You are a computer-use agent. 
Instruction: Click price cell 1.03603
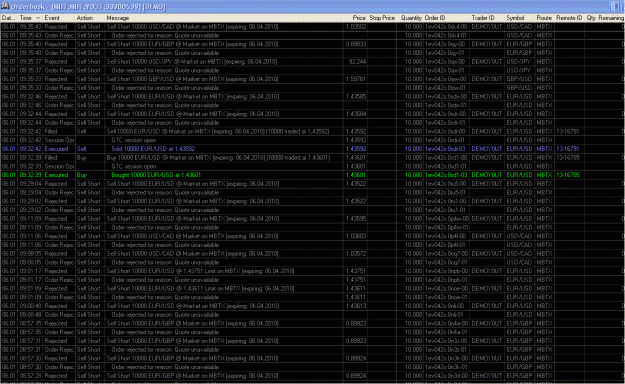[356, 236]
